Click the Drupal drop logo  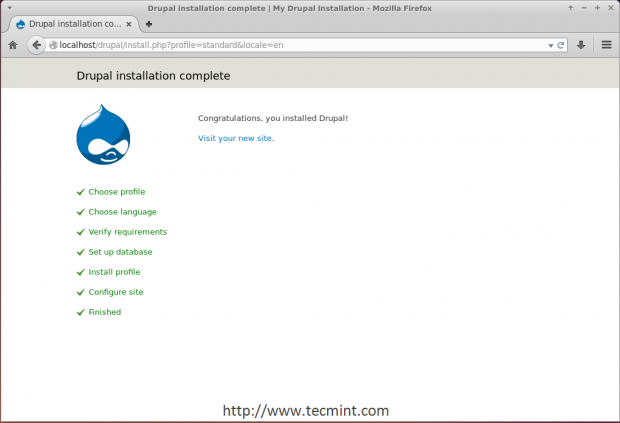coord(103,134)
